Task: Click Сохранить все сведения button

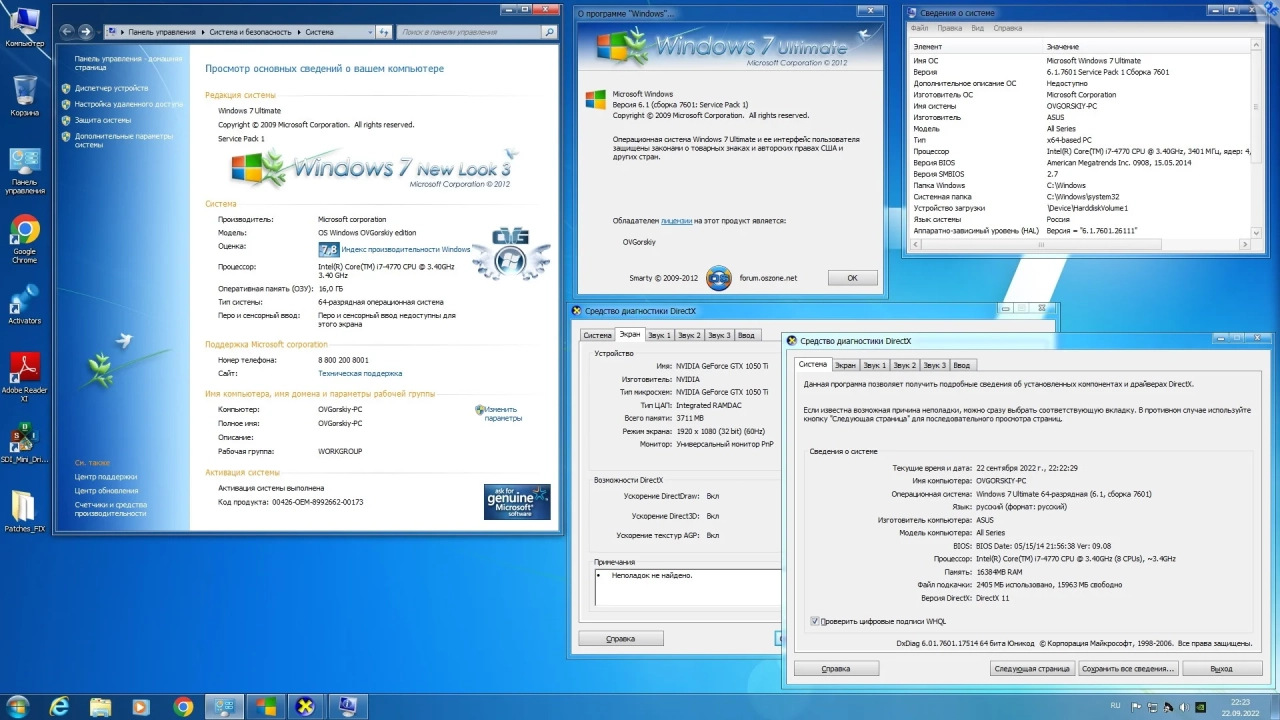Action: (1128, 668)
